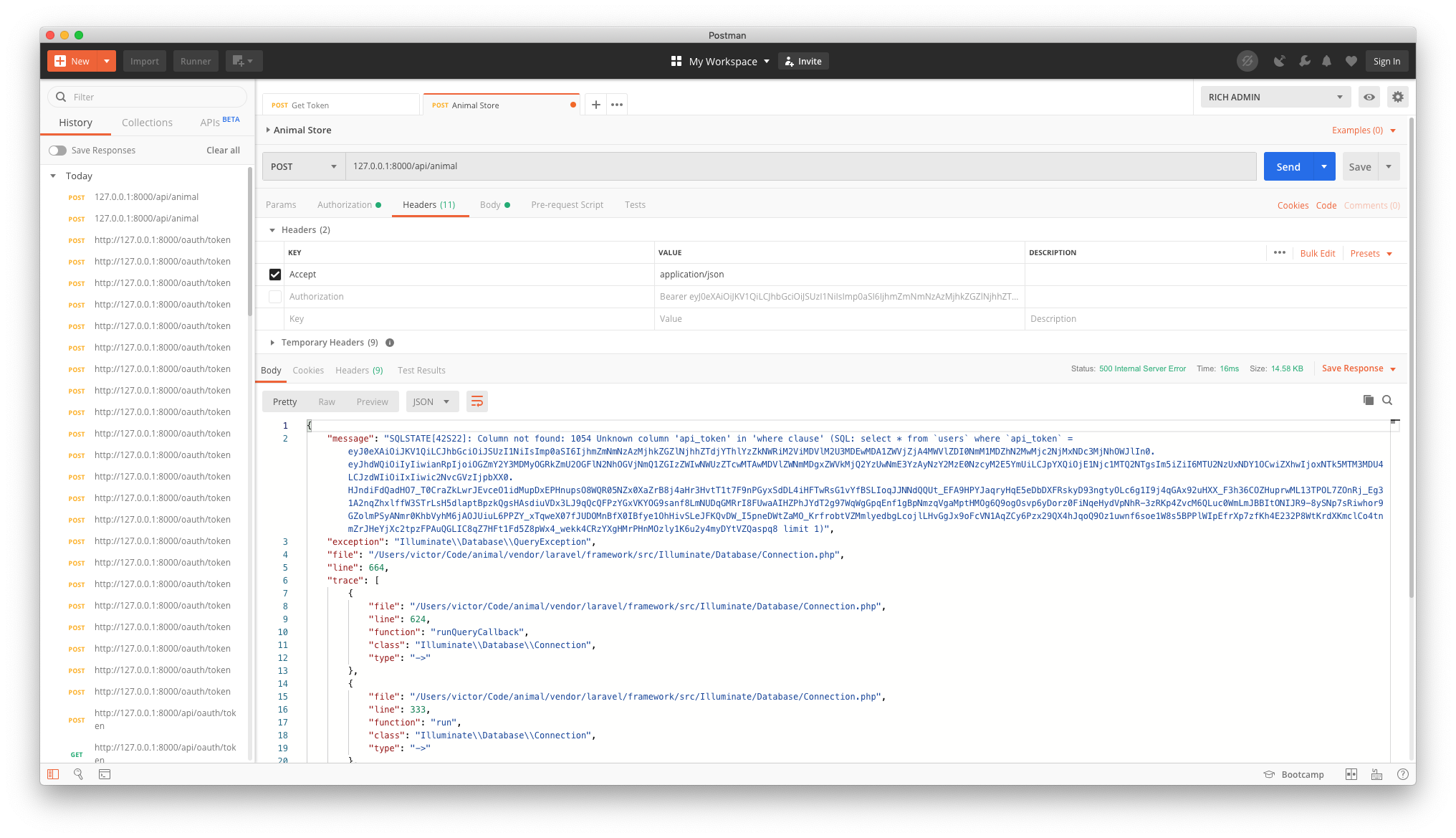
Task: Open the Examples (0) dropdown
Action: tap(1364, 130)
